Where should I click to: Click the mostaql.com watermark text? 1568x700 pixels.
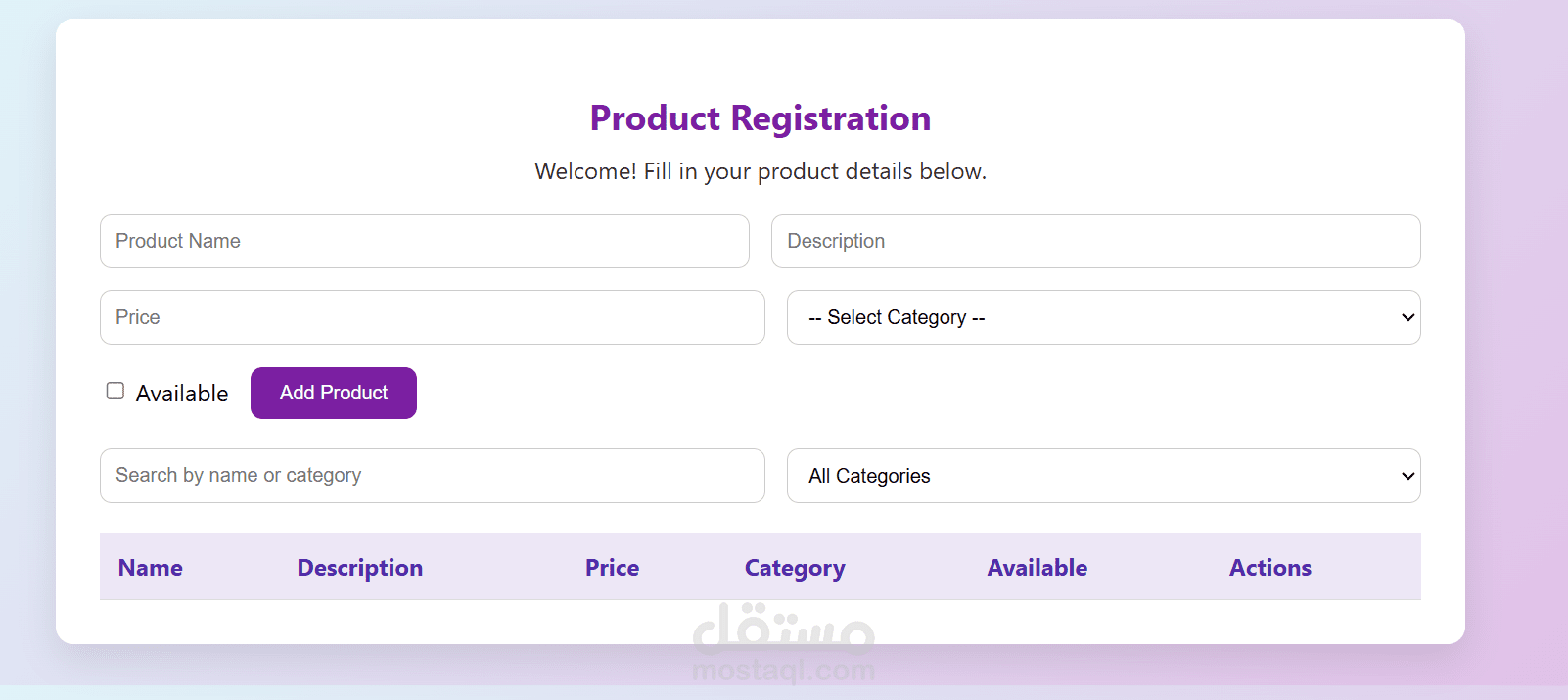(x=783, y=671)
